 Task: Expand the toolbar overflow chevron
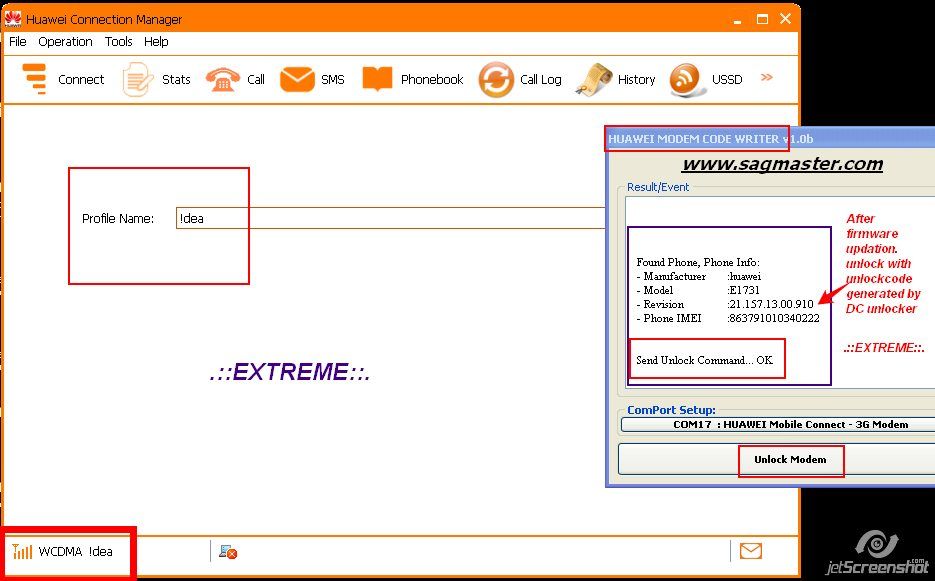pos(767,78)
